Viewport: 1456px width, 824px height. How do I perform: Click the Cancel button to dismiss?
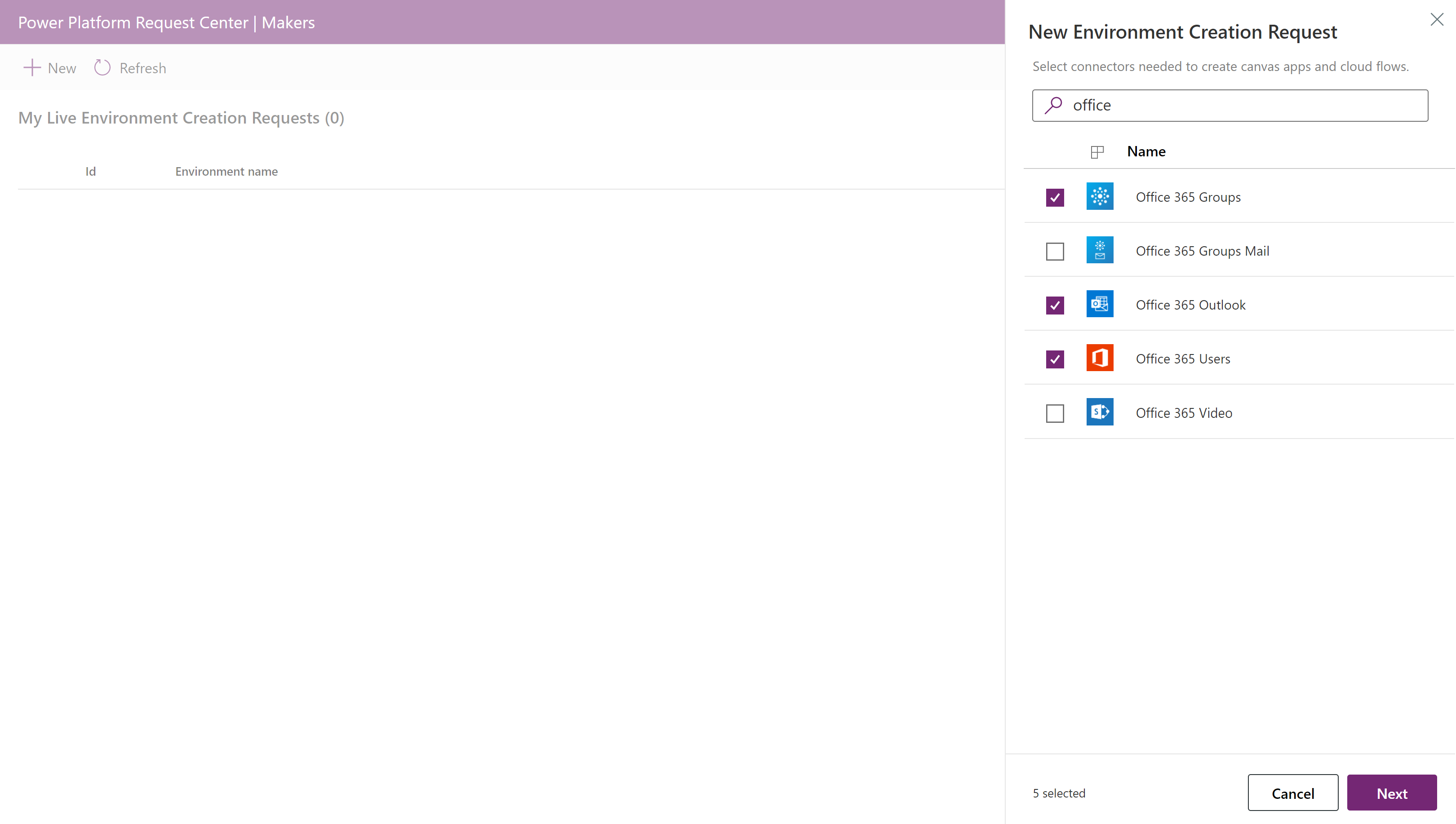pyautogui.click(x=1293, y=793)
